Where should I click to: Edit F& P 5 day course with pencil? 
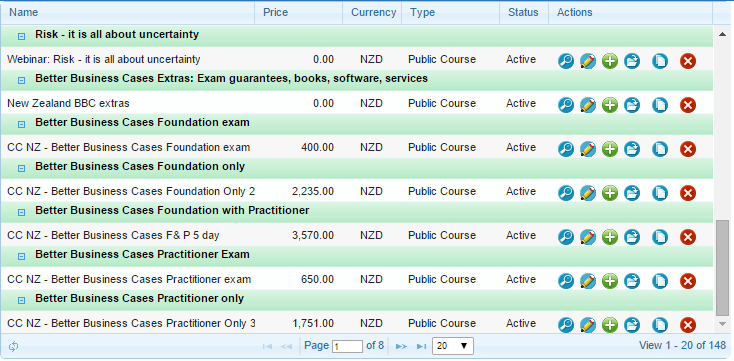[588, 237]
